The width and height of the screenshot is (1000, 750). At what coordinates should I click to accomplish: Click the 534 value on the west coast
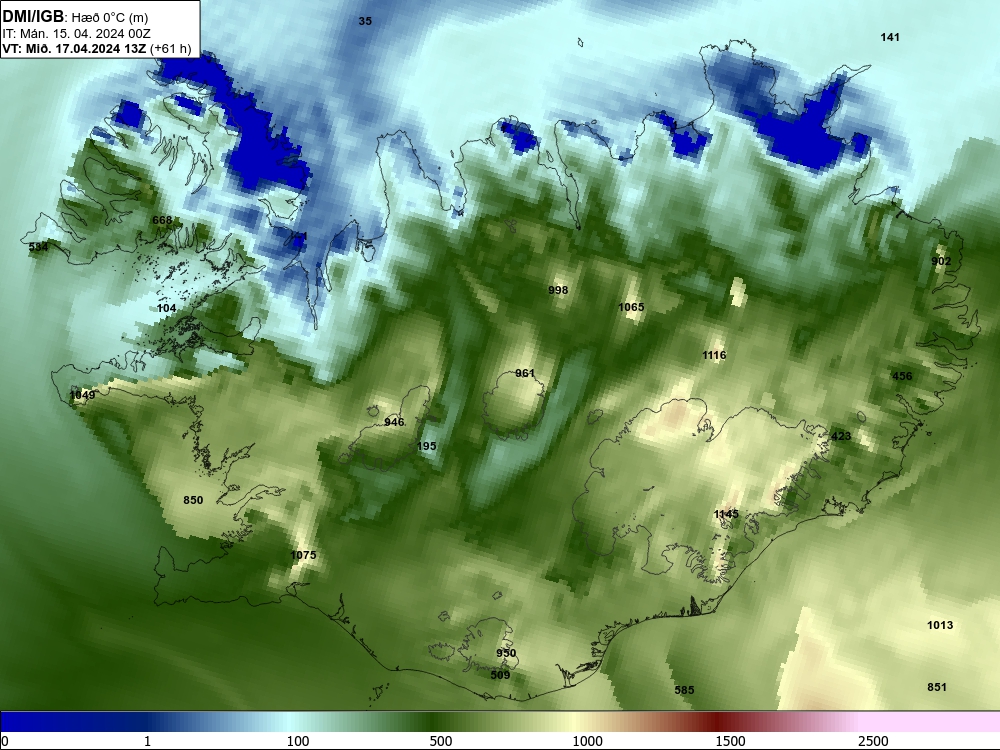click(38, 246)
